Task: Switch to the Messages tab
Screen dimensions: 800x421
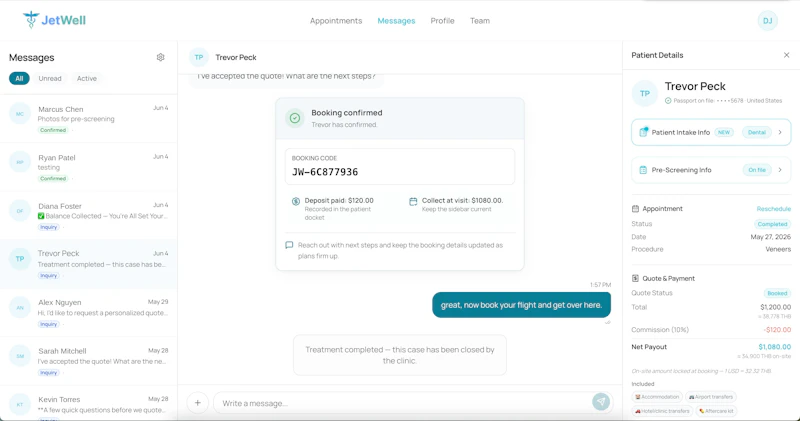Action: click(396, 21)
